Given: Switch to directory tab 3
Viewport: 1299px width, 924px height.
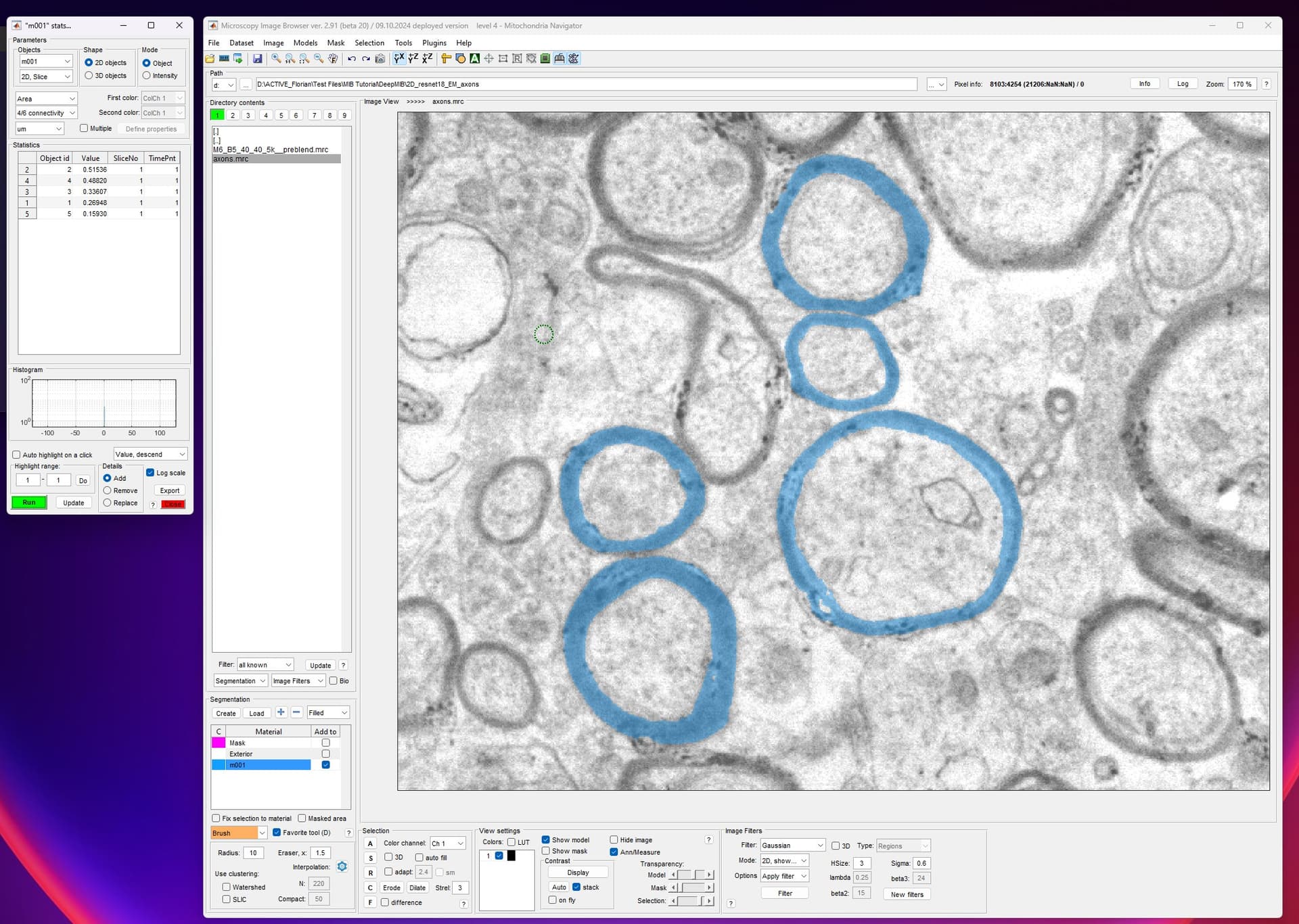Looking at the screenshot, I should 248,115.
